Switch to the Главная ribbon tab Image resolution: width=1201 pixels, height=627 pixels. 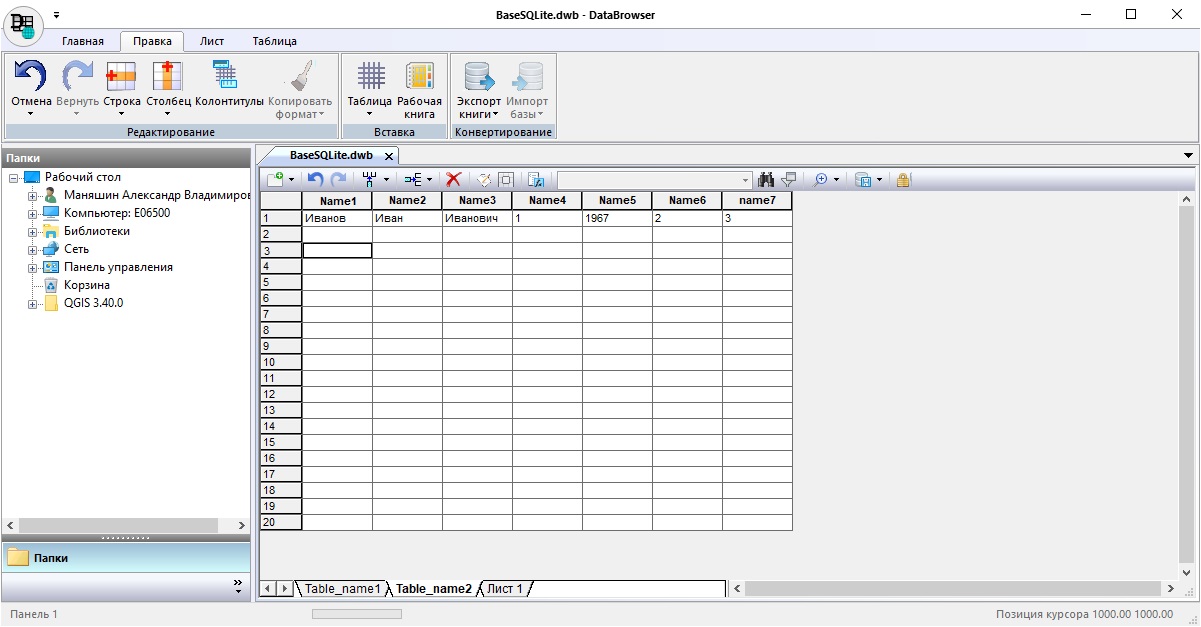click(82, 41)
